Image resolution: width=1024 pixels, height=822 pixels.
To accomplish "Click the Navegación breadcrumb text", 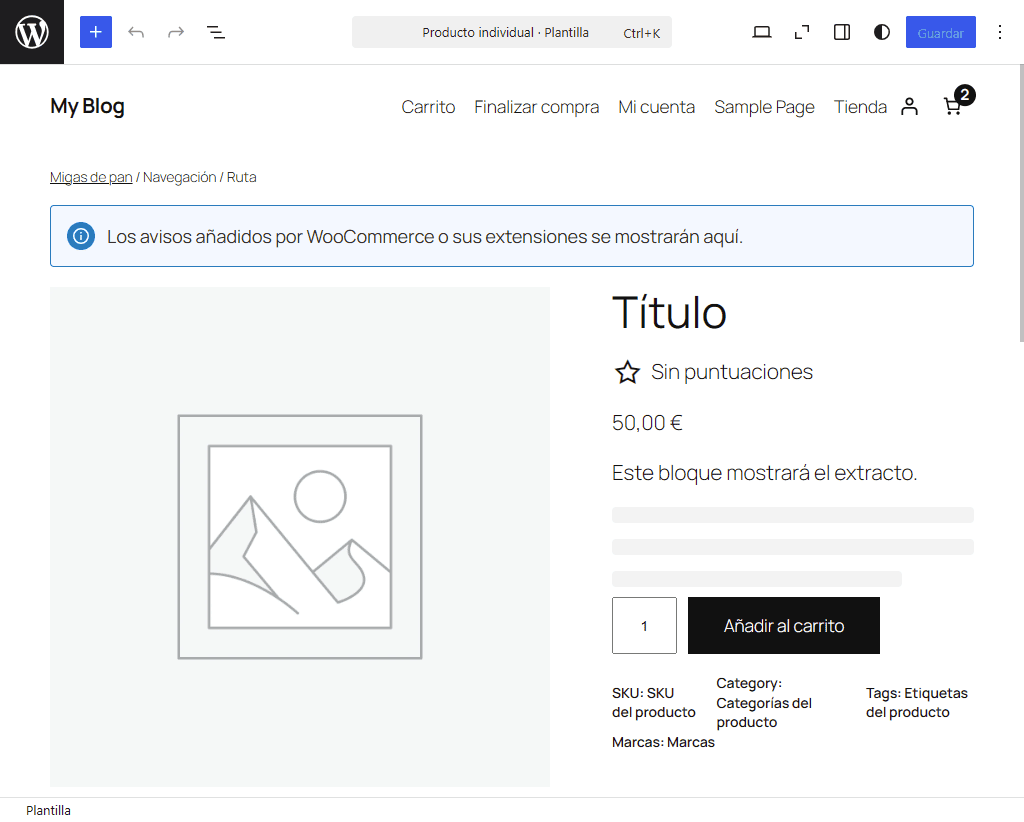I will point(180,178).
